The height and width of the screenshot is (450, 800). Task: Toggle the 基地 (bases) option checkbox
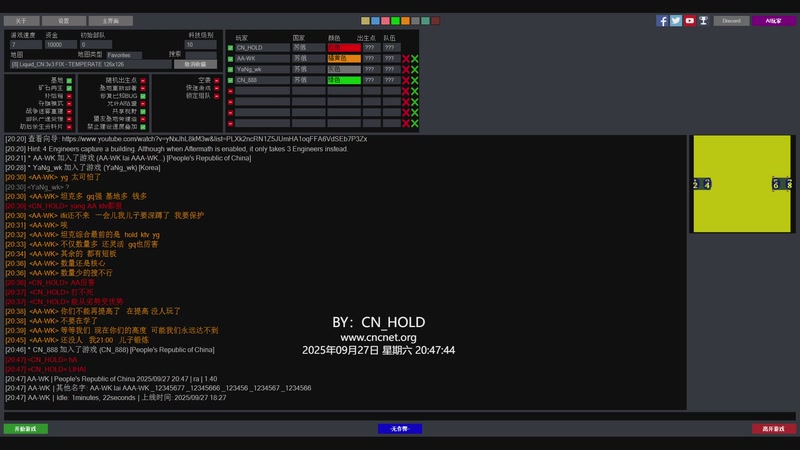coord(69,81)
